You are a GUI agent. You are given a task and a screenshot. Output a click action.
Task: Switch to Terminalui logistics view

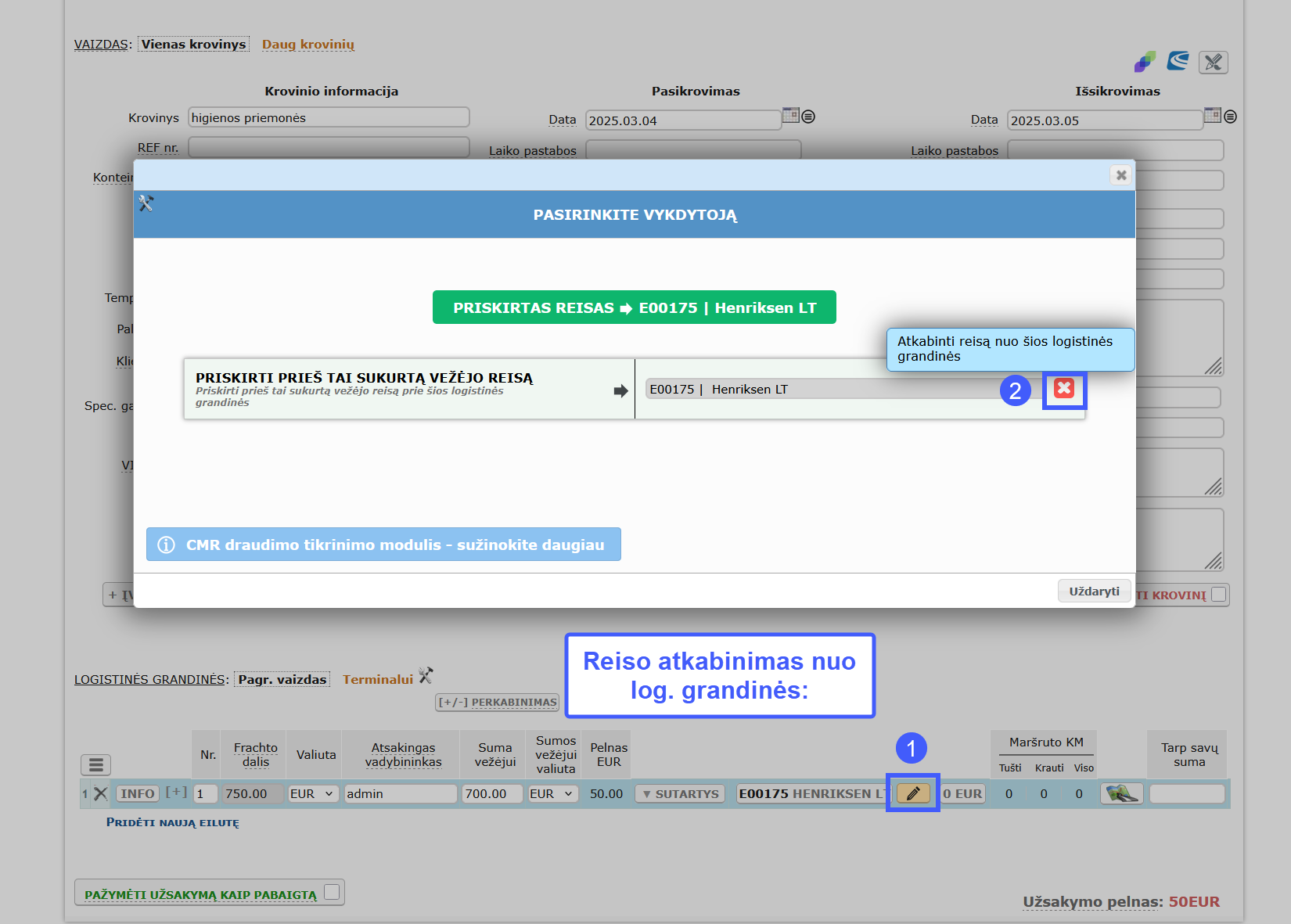pyautogui.click(x=378, y=679)
